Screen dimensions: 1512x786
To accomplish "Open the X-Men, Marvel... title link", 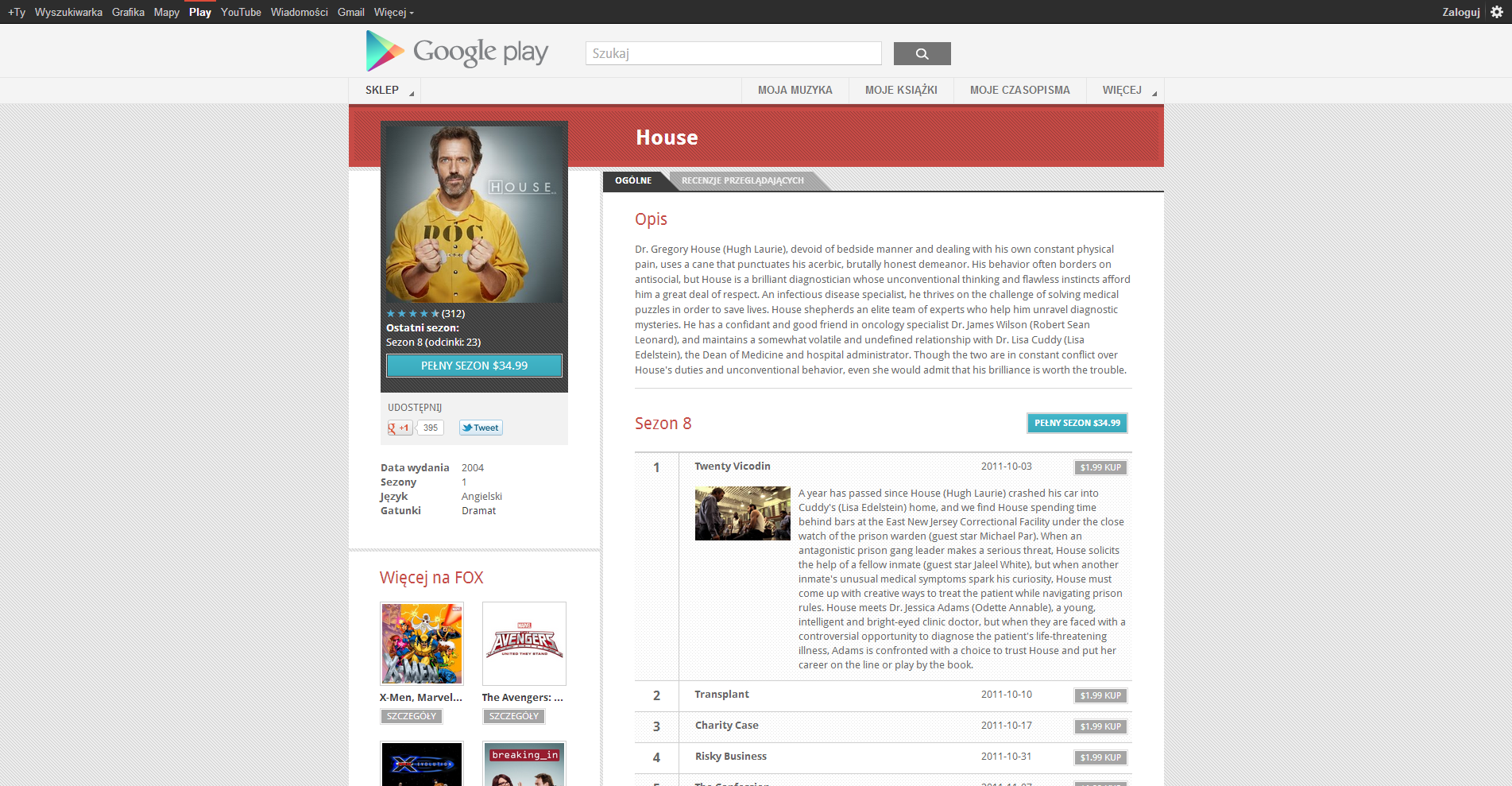I will pos(421,698).
